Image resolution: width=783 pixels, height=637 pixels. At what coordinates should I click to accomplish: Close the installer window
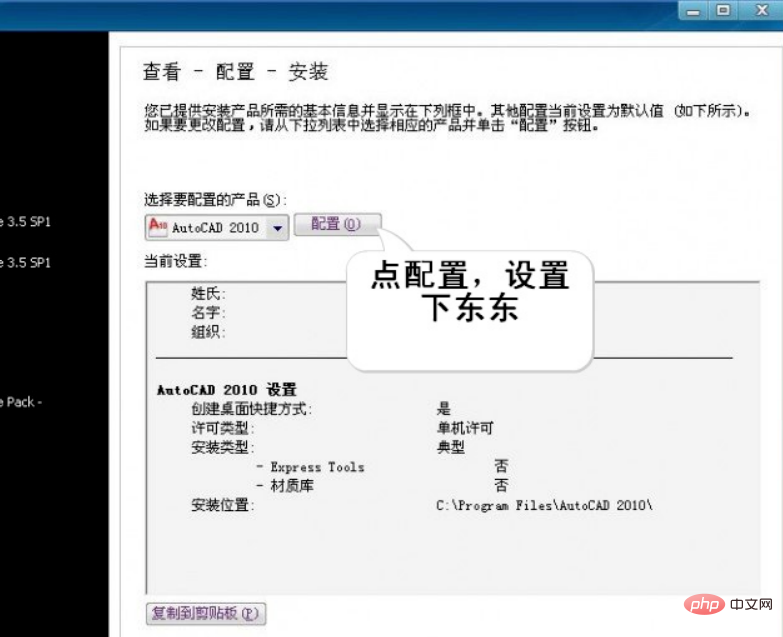click(x=761, y=10)
